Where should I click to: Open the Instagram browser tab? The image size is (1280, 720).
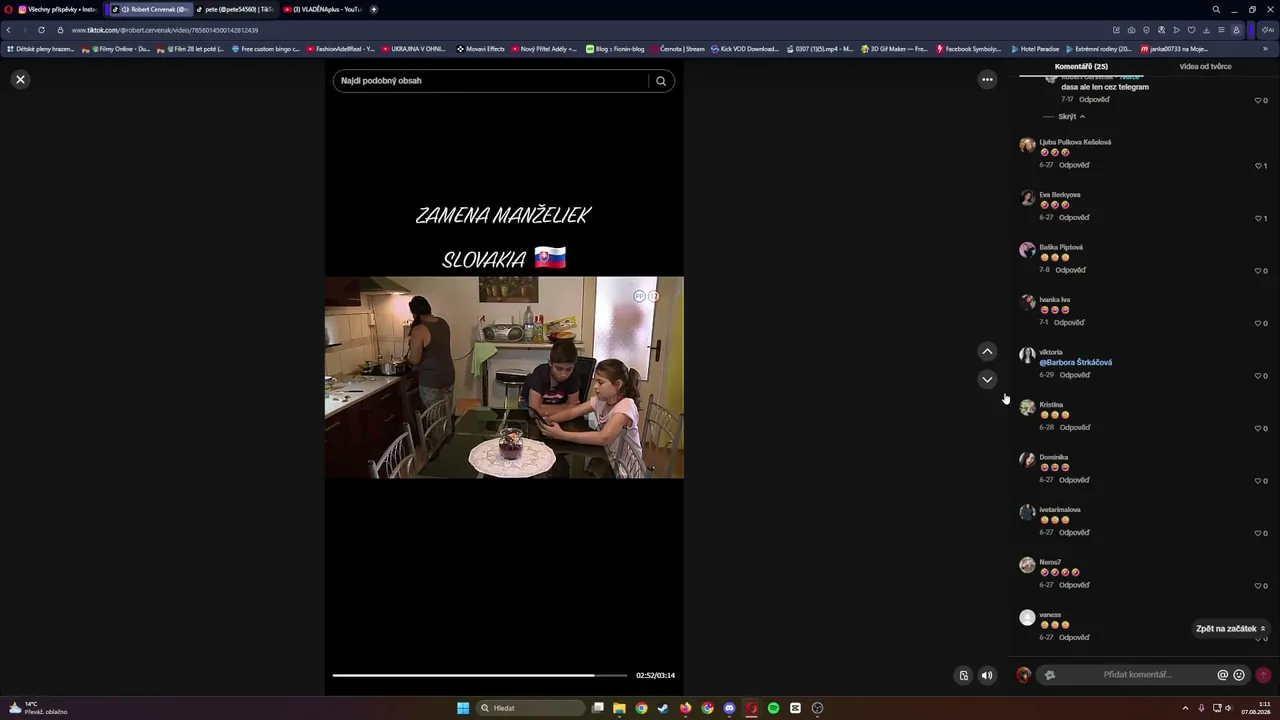point(57,9)
